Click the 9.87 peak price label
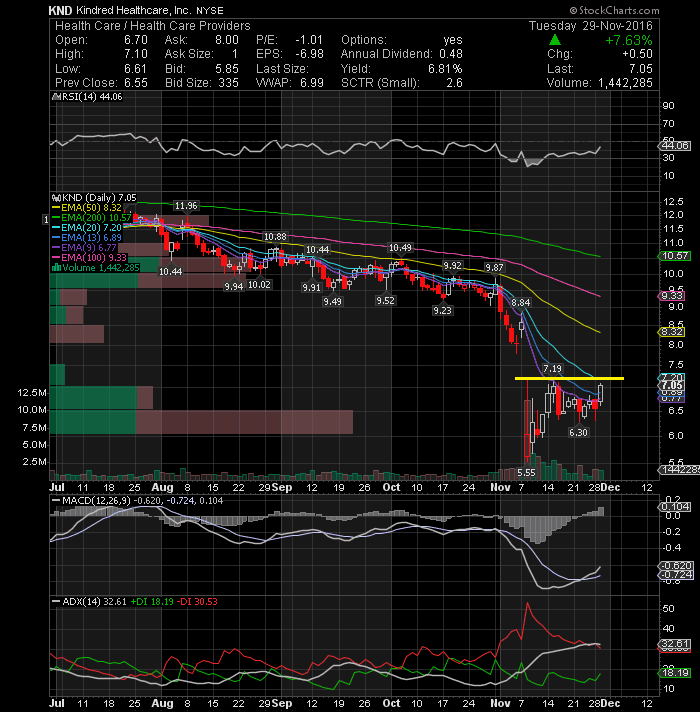This screenshot has width=700, height=712. coord(494,267)
